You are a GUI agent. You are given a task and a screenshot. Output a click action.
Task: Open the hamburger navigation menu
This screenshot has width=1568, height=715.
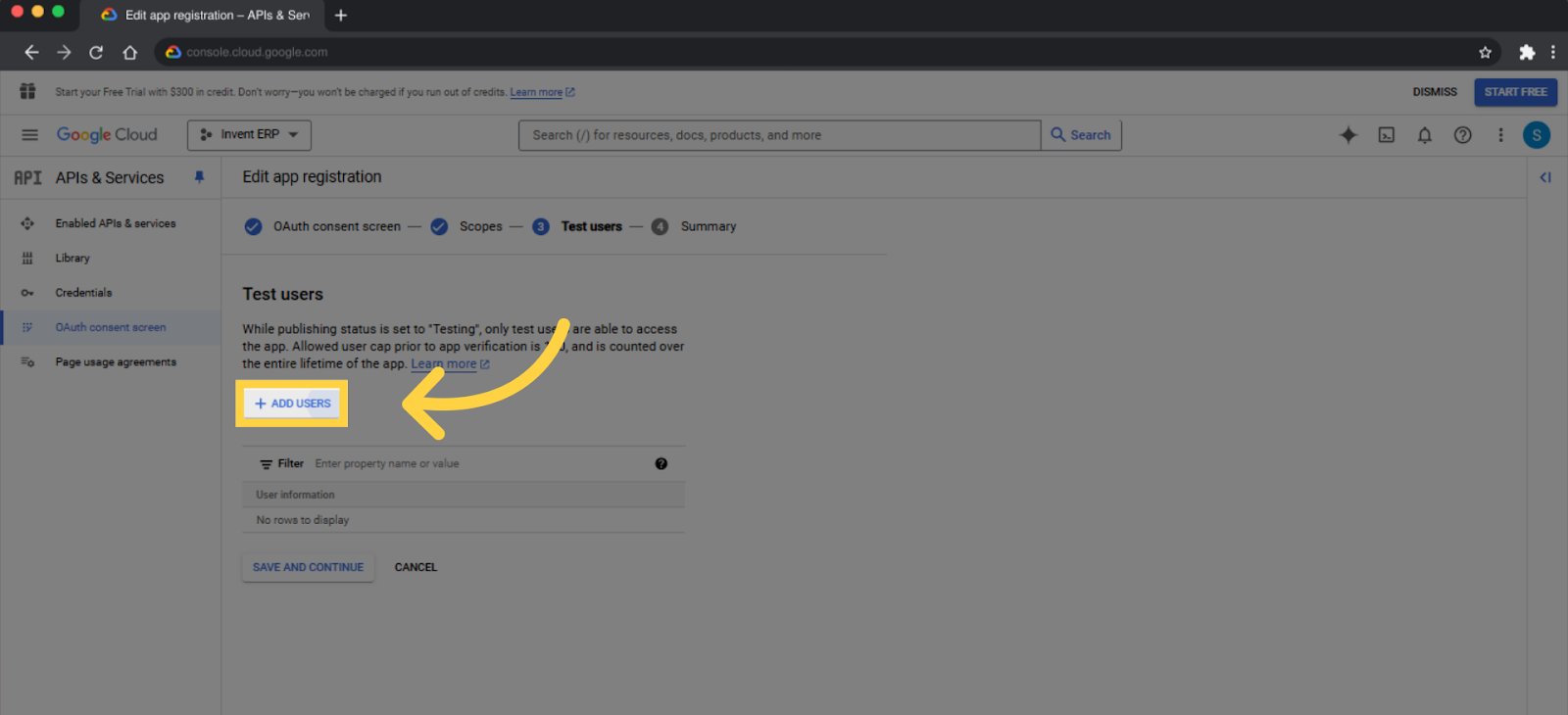pos(29,135)
